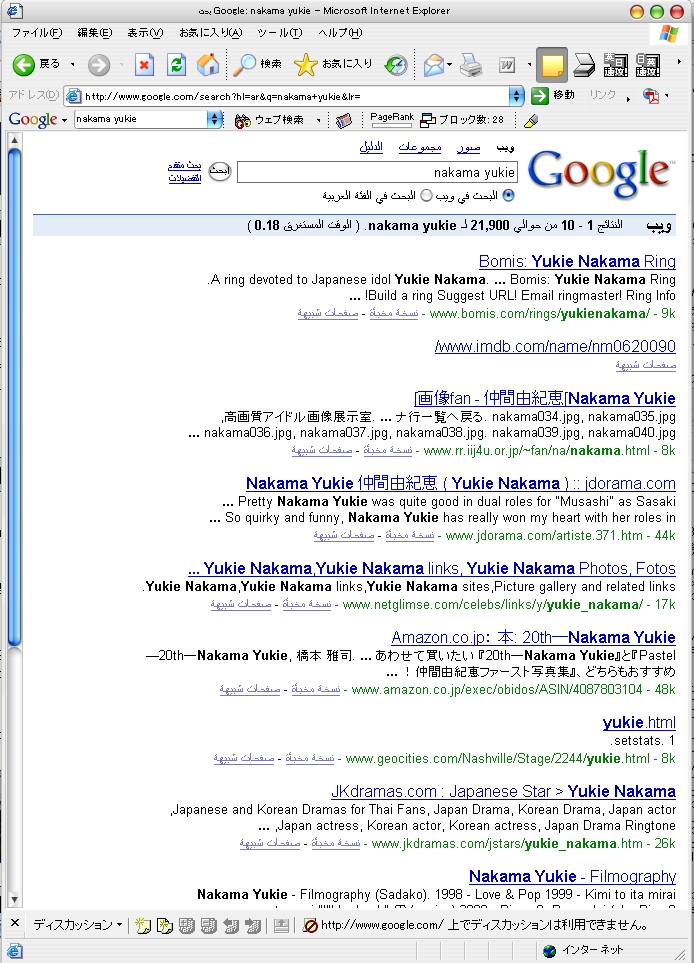Go to Home page icon
This screenshot has height=963, width=694.
[208, 65]
